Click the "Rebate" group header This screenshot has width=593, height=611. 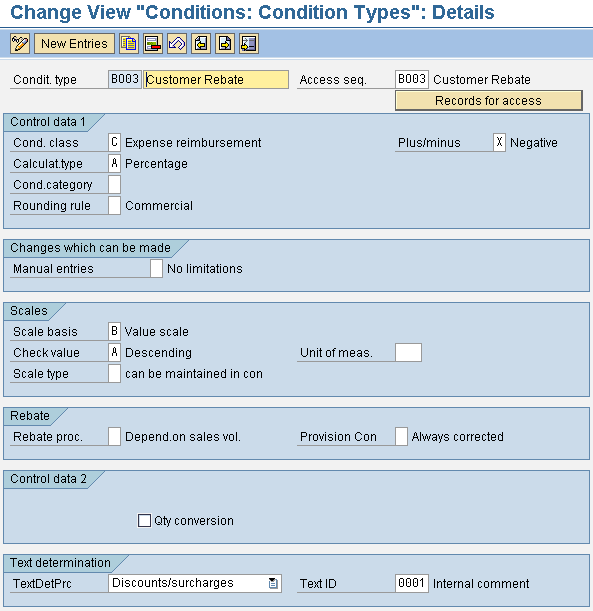30,416
